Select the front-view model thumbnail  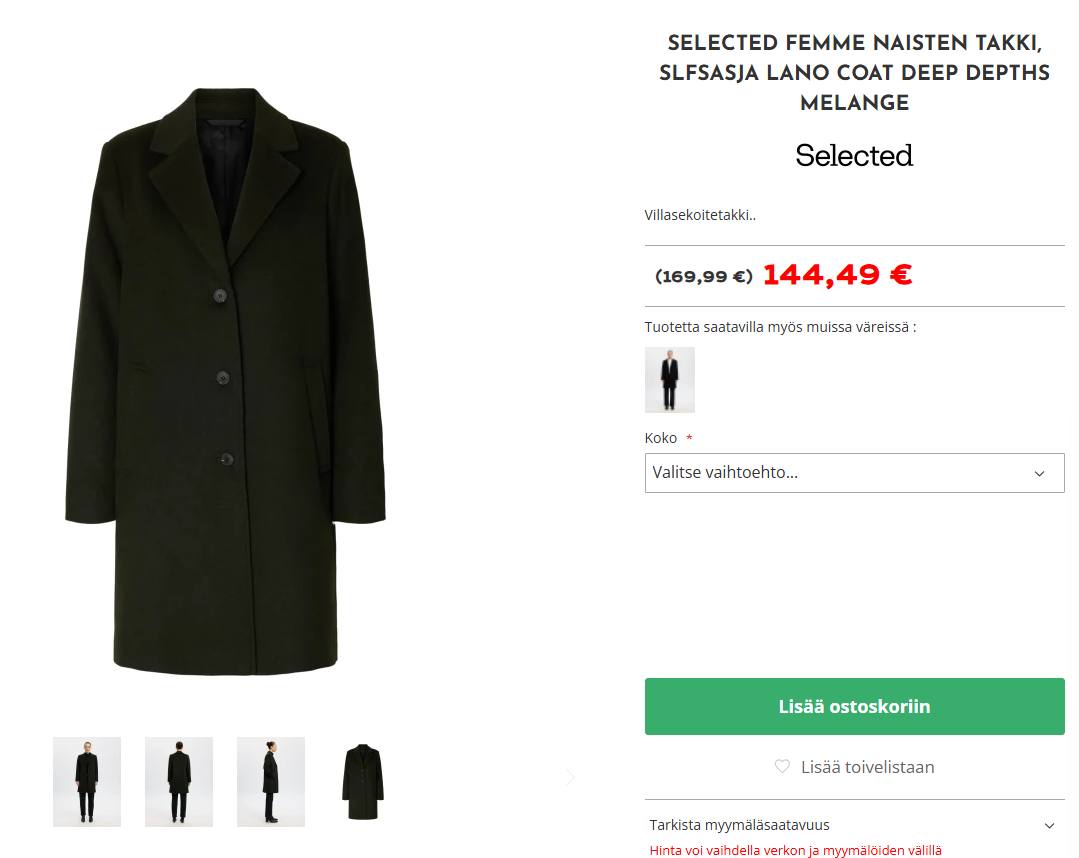(87, 781)
